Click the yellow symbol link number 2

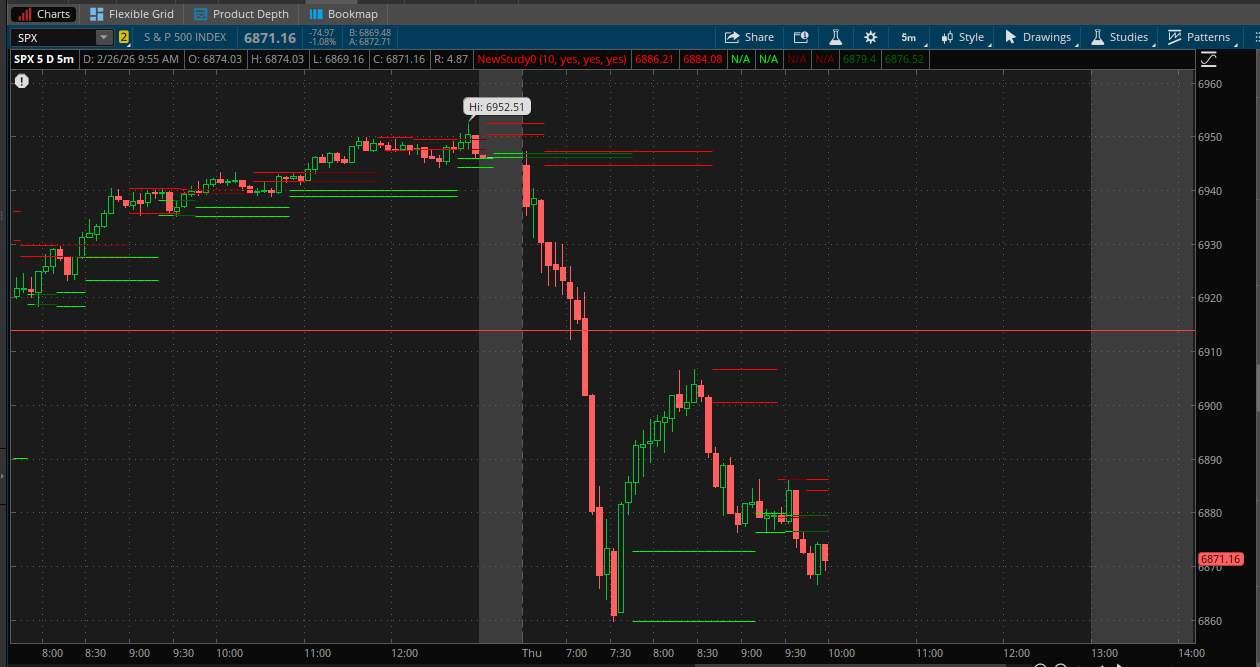point(124,37)
